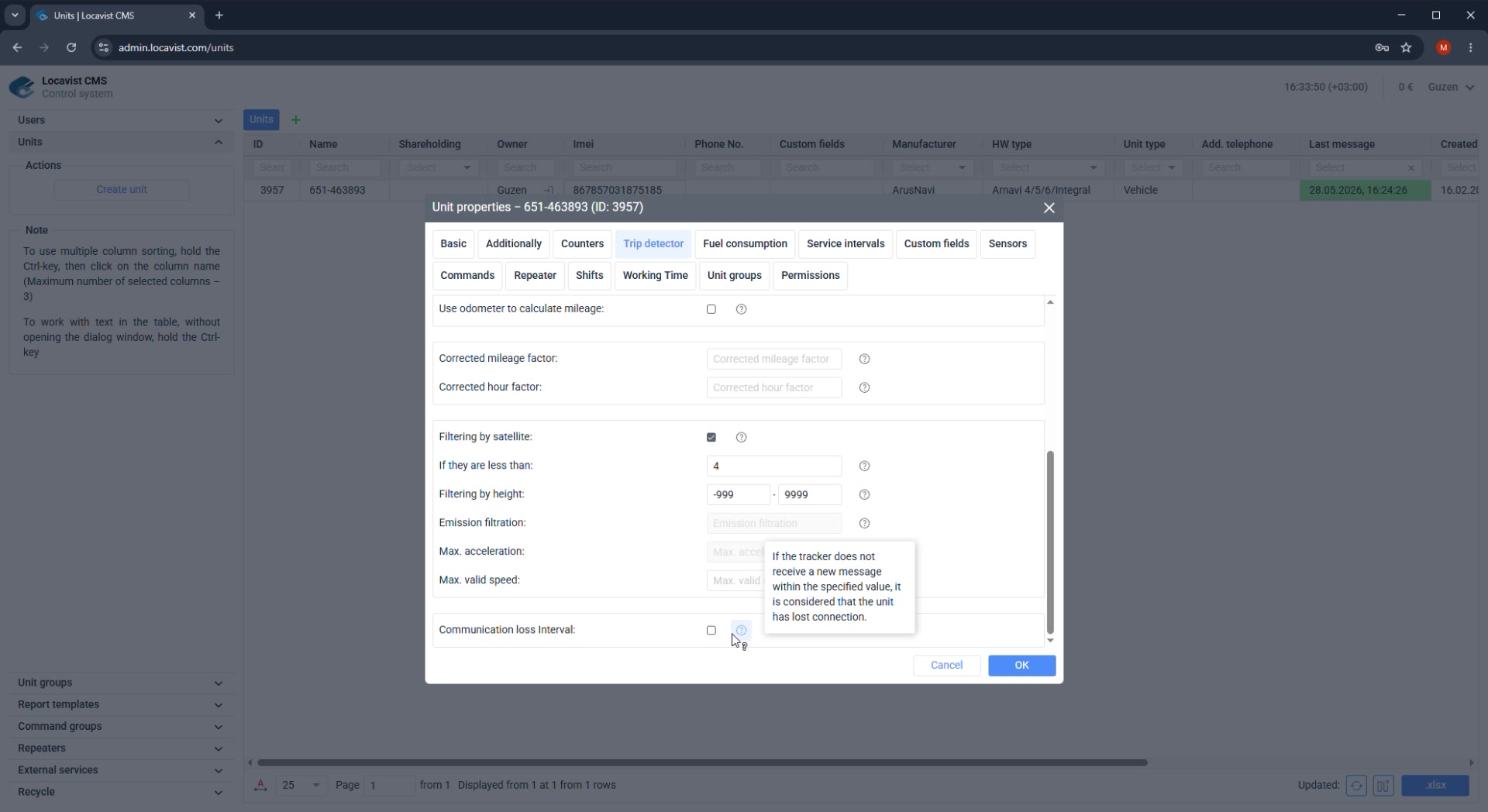Click help icon beside Filtering by satellite

(x=741, y=437)
